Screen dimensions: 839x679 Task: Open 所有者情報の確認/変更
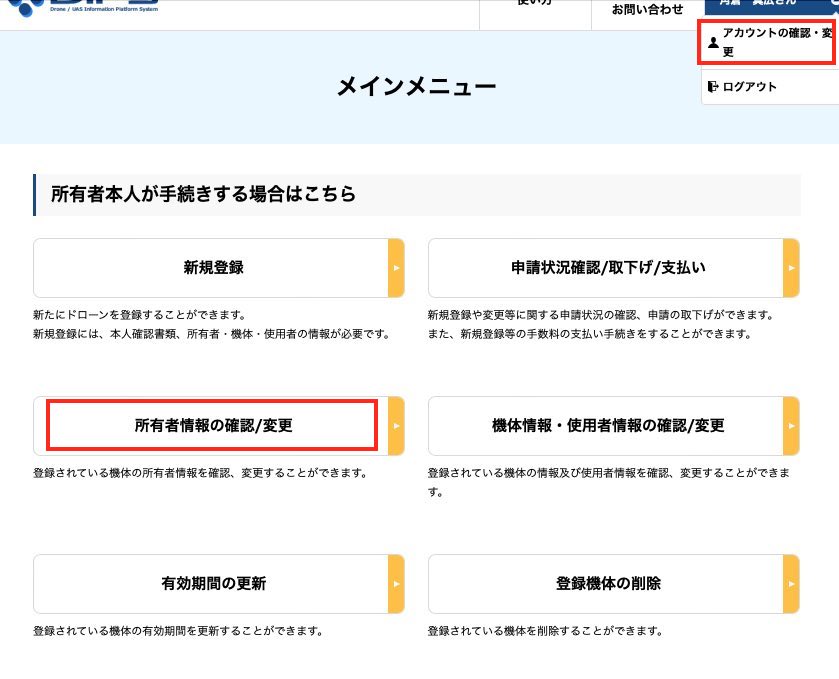tap(212, 426)
